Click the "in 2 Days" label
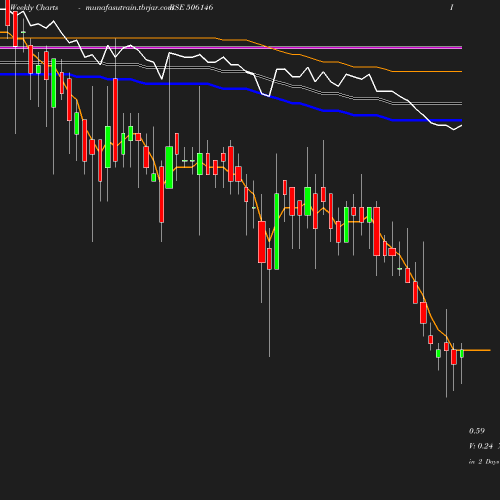Image resolution: width=500 pixels, height=500 pixels. click(484, 462)
